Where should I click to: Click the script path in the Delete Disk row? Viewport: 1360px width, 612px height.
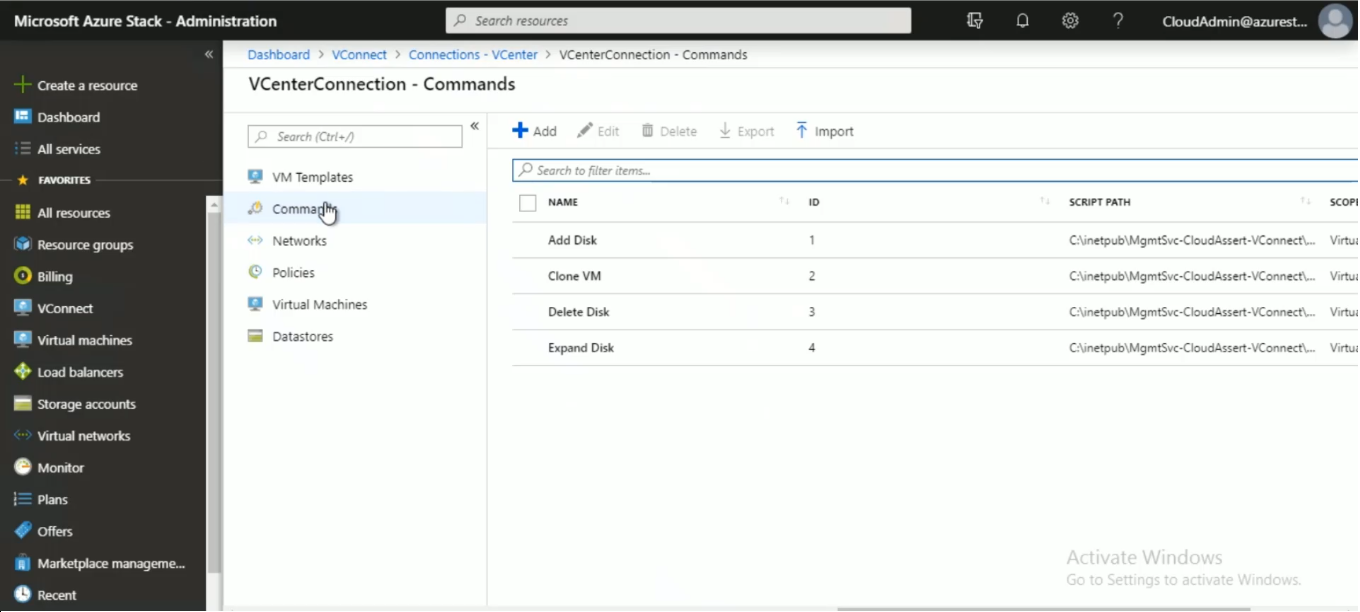(1192, 312)
